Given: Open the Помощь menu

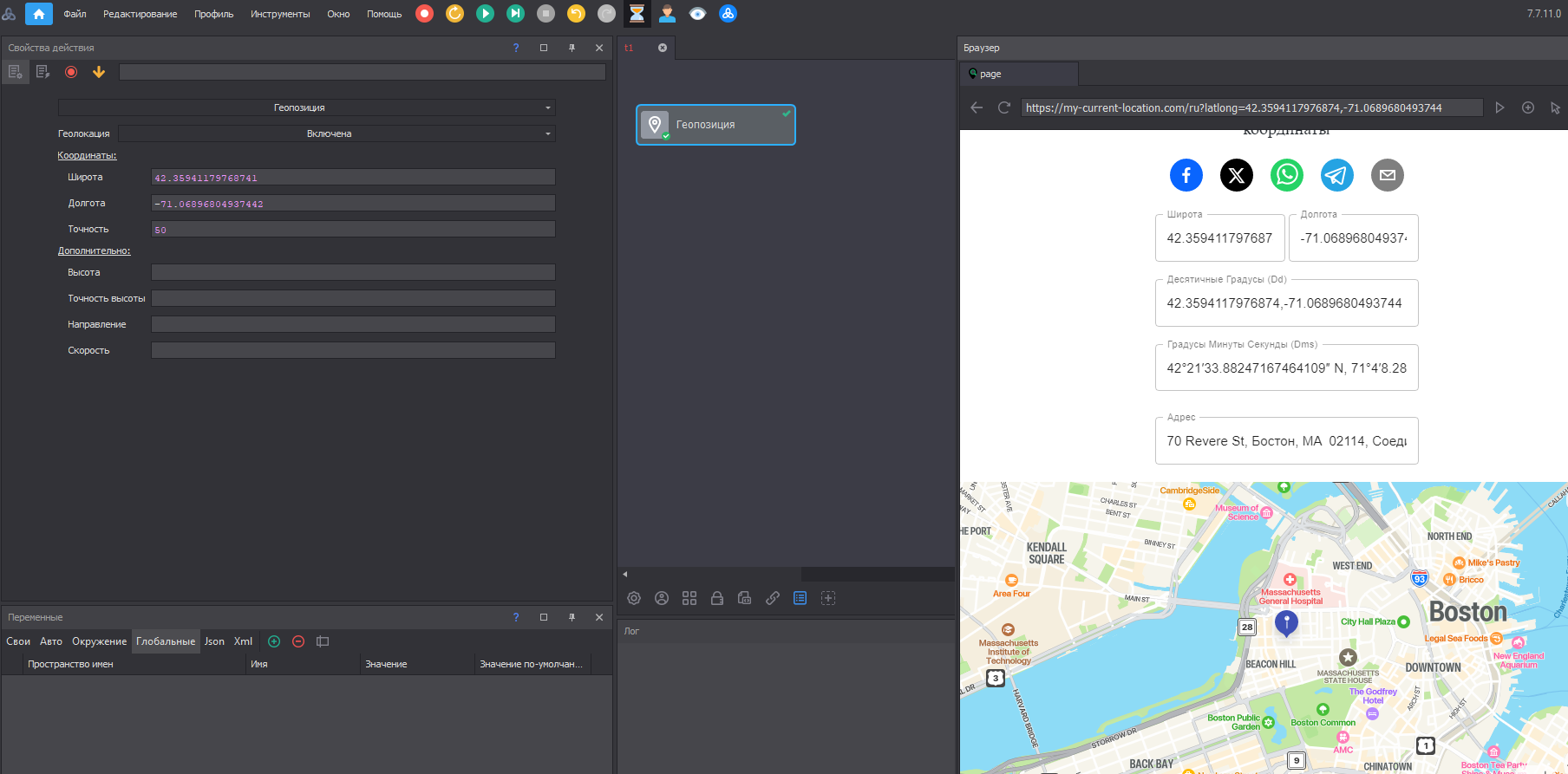Looking at the screenshot, I should click(384, 14).
